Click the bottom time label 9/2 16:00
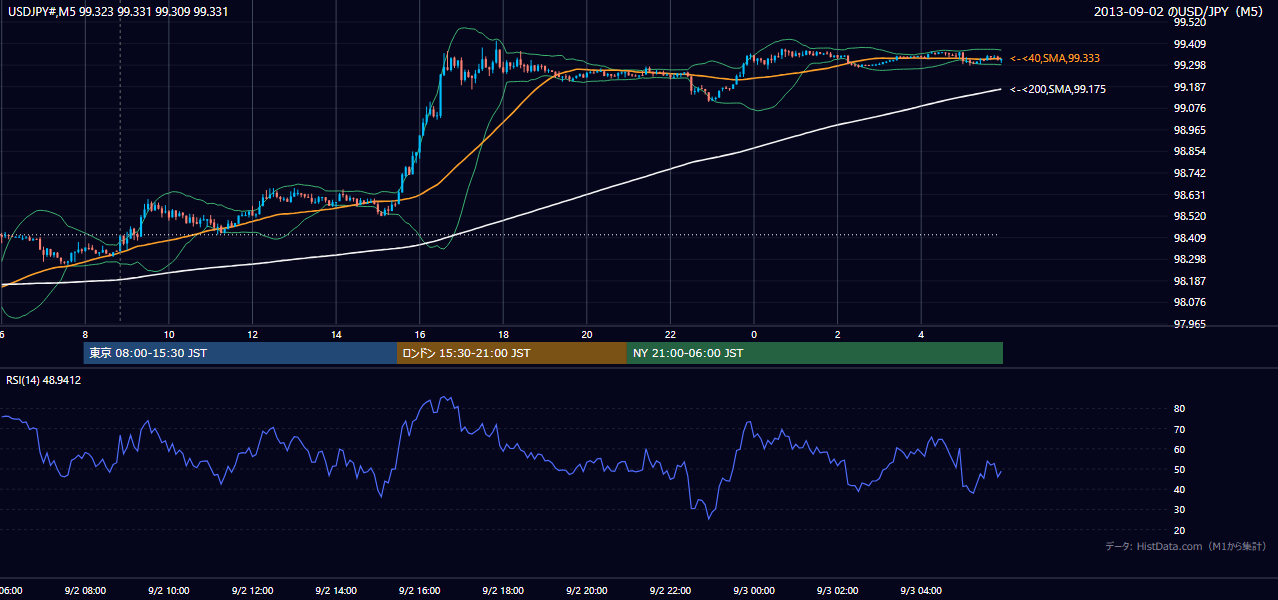 (419, 590)
